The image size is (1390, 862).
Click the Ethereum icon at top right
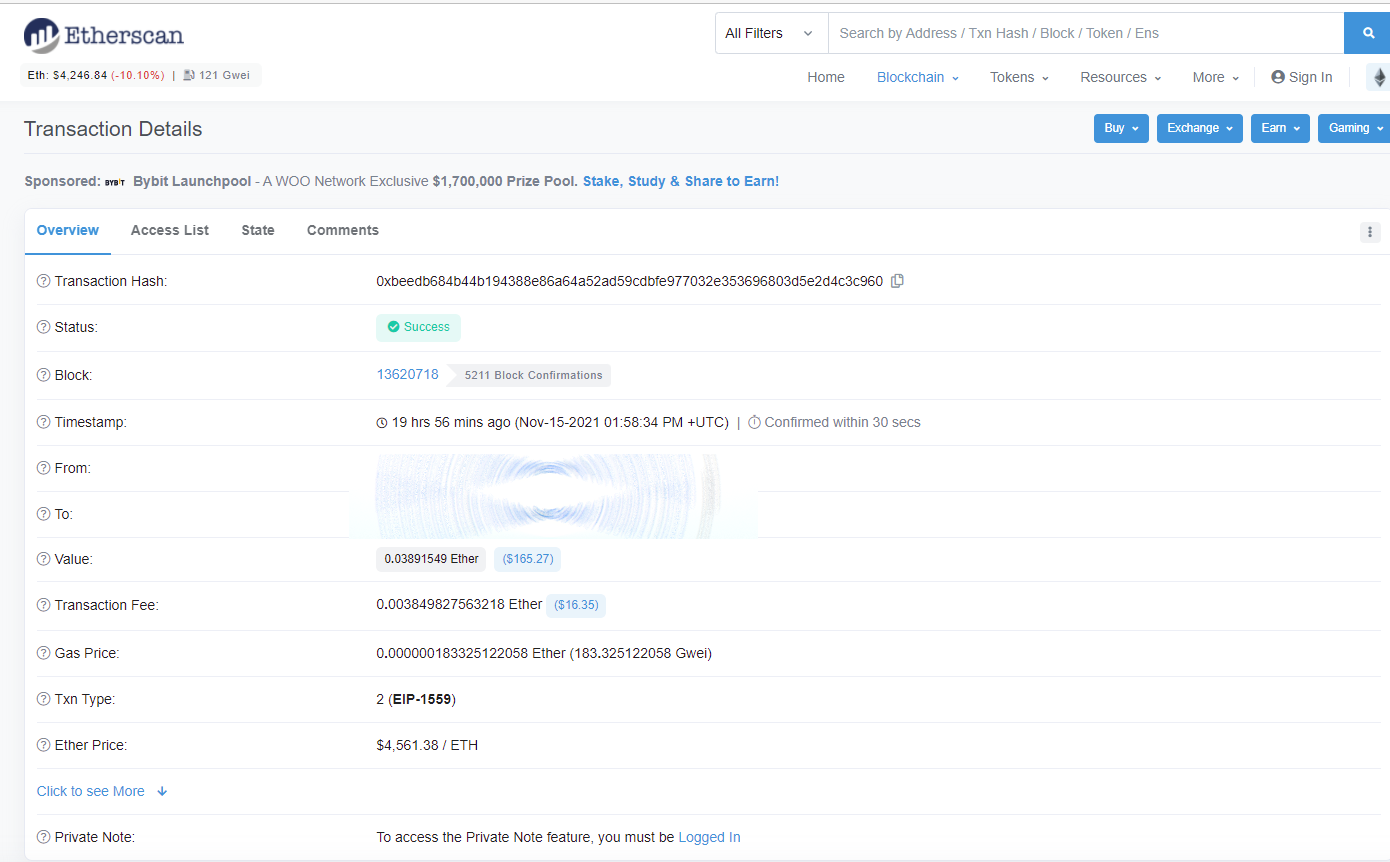pos(1379,77)
